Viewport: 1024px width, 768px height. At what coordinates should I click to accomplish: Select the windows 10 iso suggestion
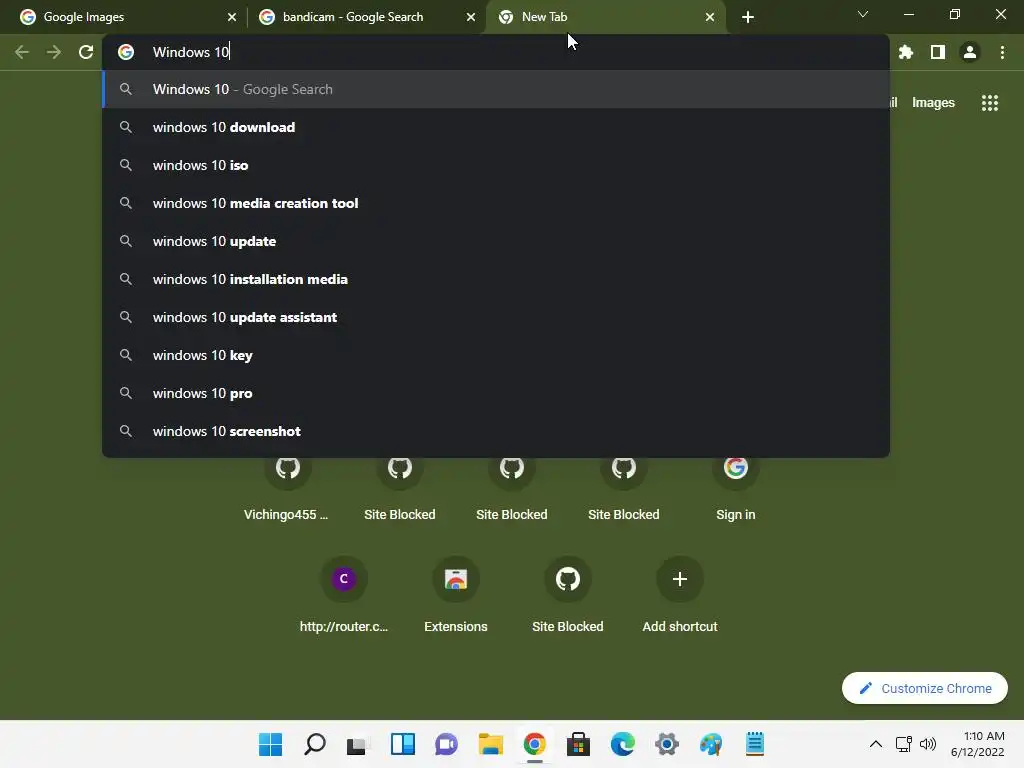tap(496, 165)
